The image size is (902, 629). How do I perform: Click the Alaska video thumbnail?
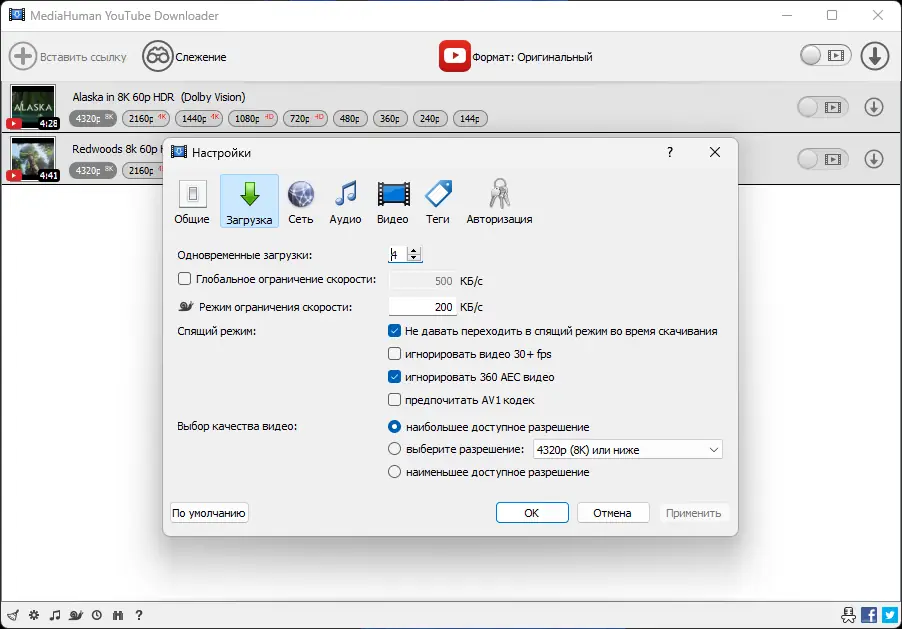[x=33, y=106]
